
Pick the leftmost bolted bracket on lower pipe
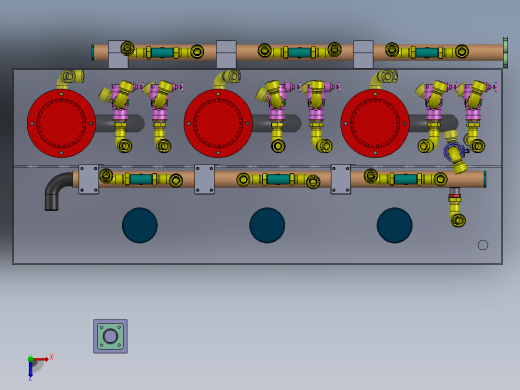tap(89, 179)
